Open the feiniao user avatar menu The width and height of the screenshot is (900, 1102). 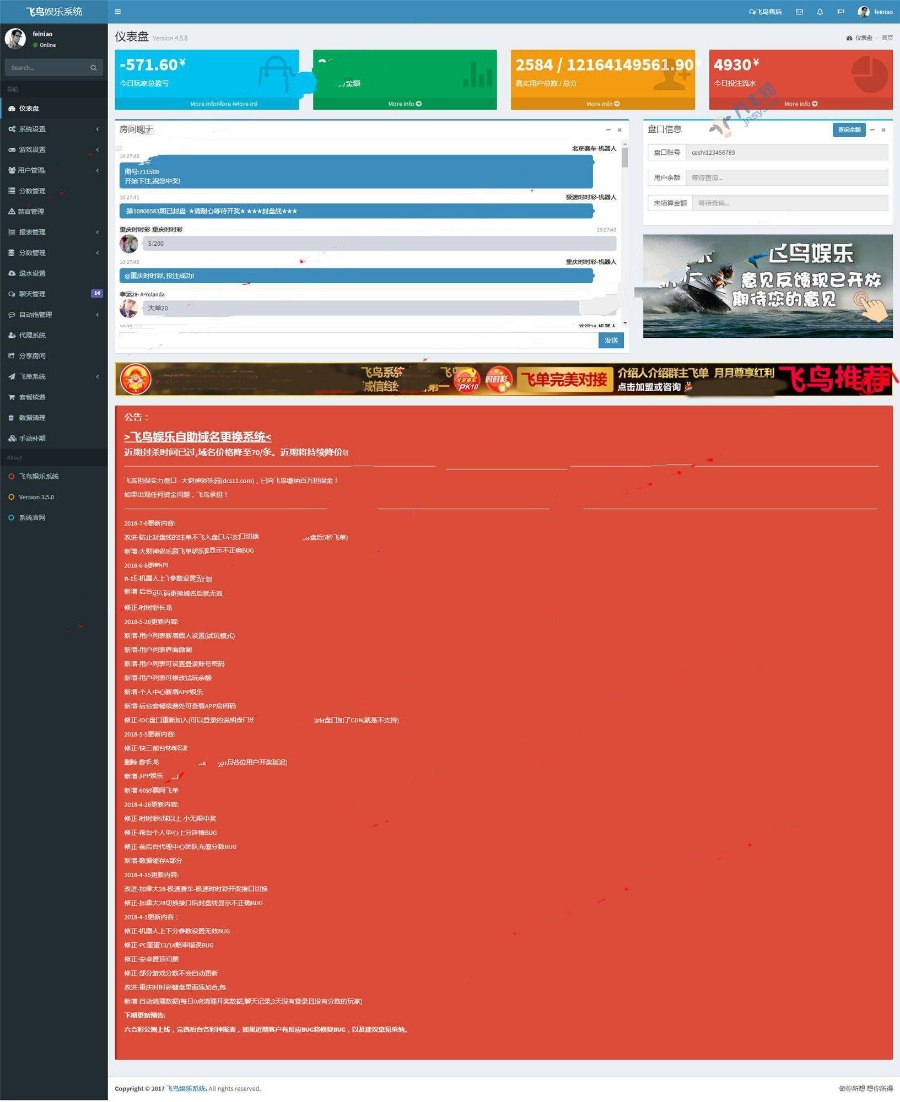point(875,12)
